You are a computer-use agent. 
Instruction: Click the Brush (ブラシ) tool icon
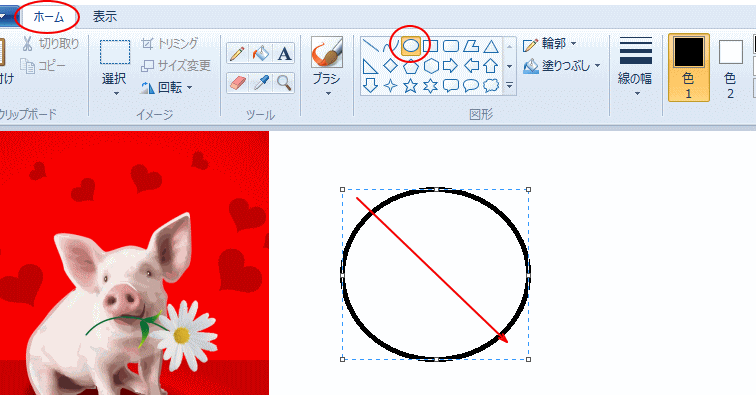[x=327, y=52]
